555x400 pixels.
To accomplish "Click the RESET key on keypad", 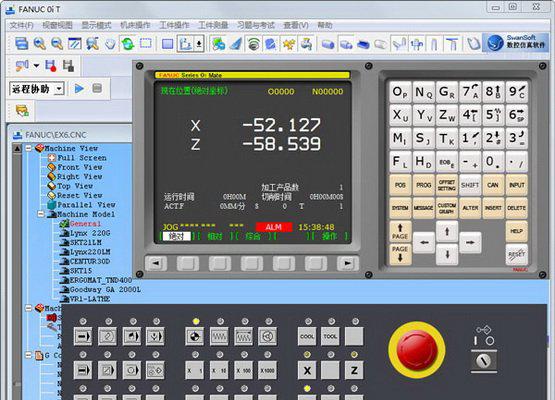I will [x=516, y=254].
